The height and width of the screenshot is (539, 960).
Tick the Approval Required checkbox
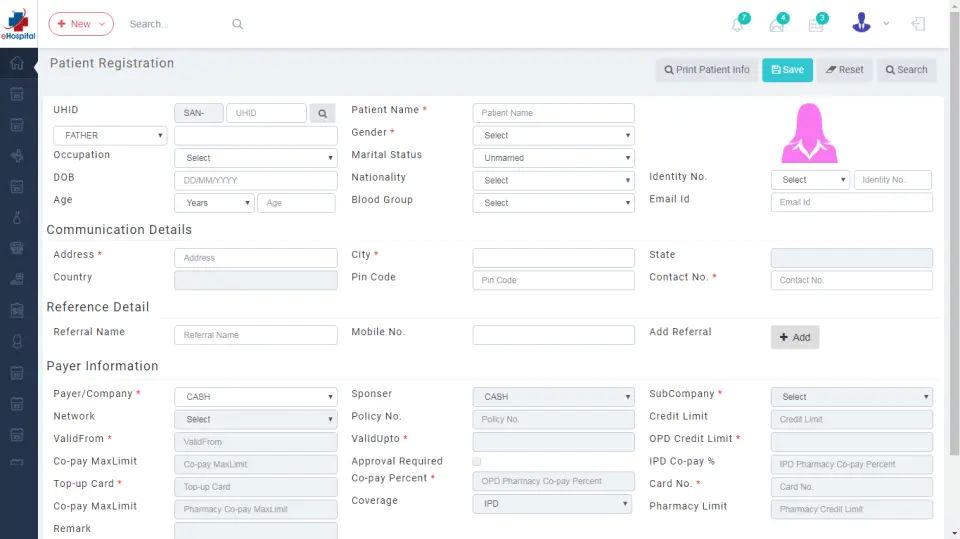pos(477,461)
